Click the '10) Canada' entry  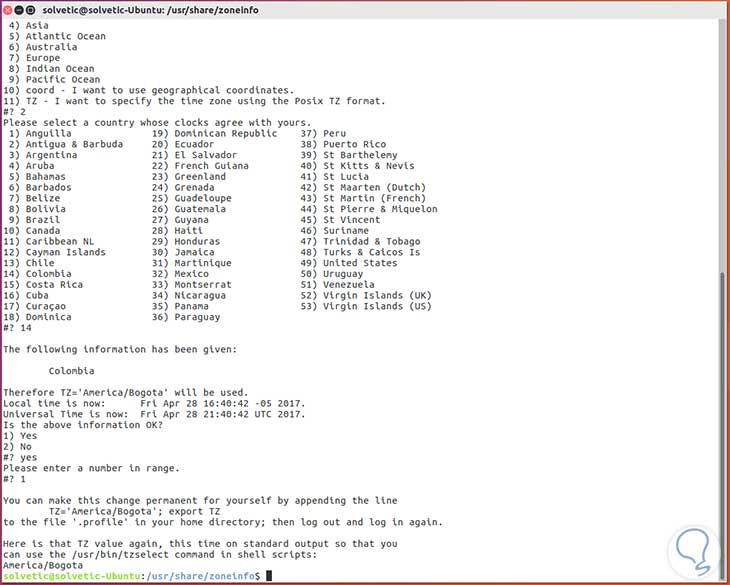(32, 230)
